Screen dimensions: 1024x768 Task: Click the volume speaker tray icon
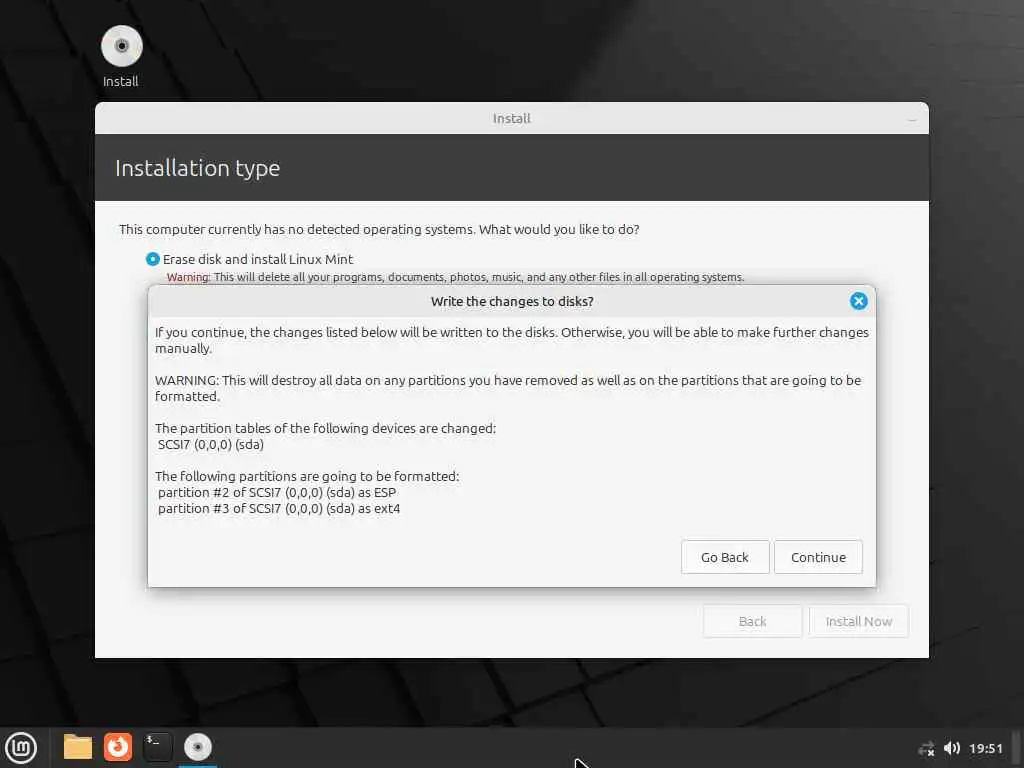tap(952, 748)
